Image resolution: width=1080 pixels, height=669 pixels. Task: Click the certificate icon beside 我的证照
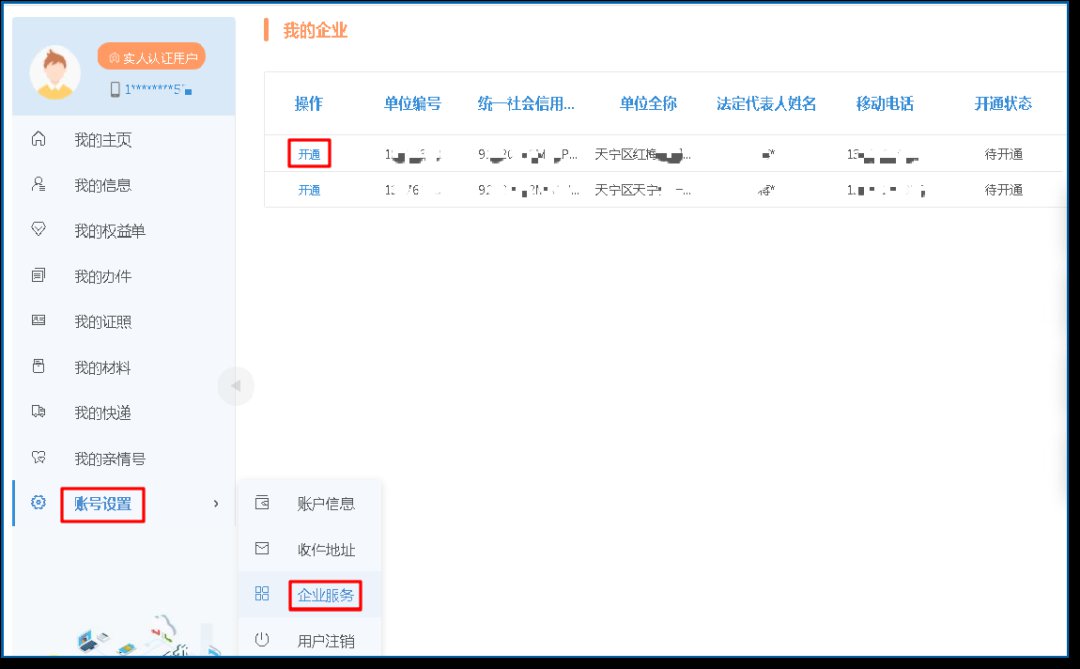[39, 320]
